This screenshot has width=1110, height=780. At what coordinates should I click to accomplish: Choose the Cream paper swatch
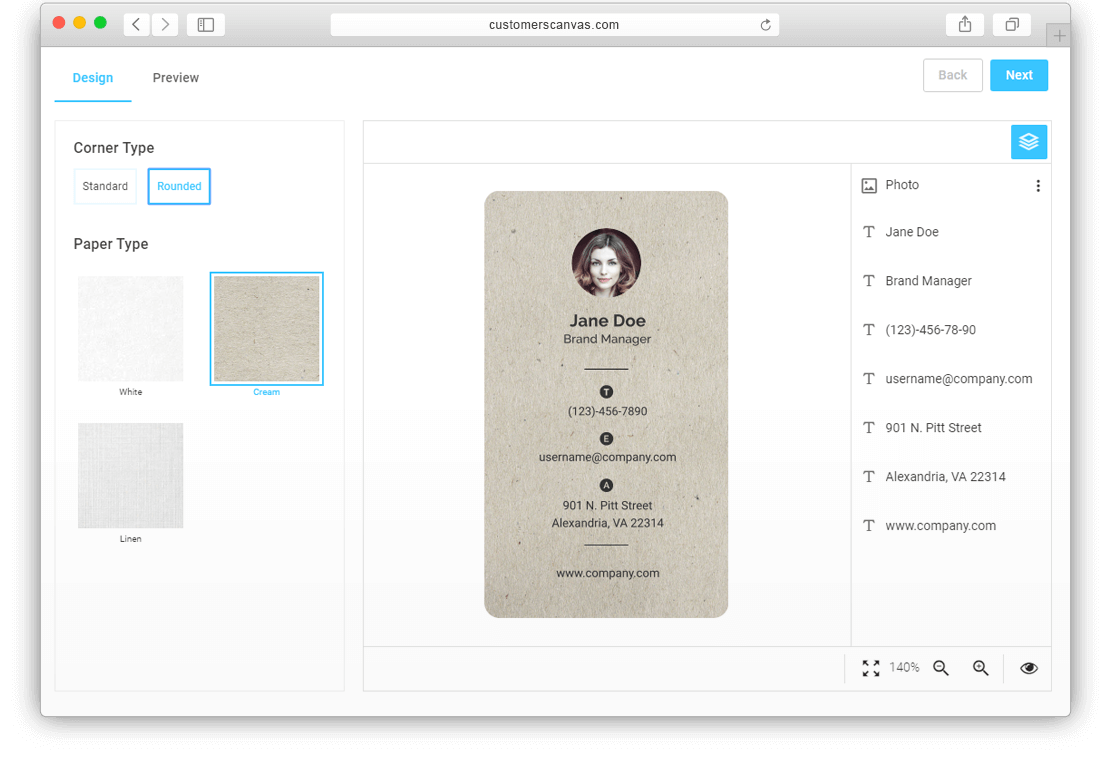tap(266, 329)
